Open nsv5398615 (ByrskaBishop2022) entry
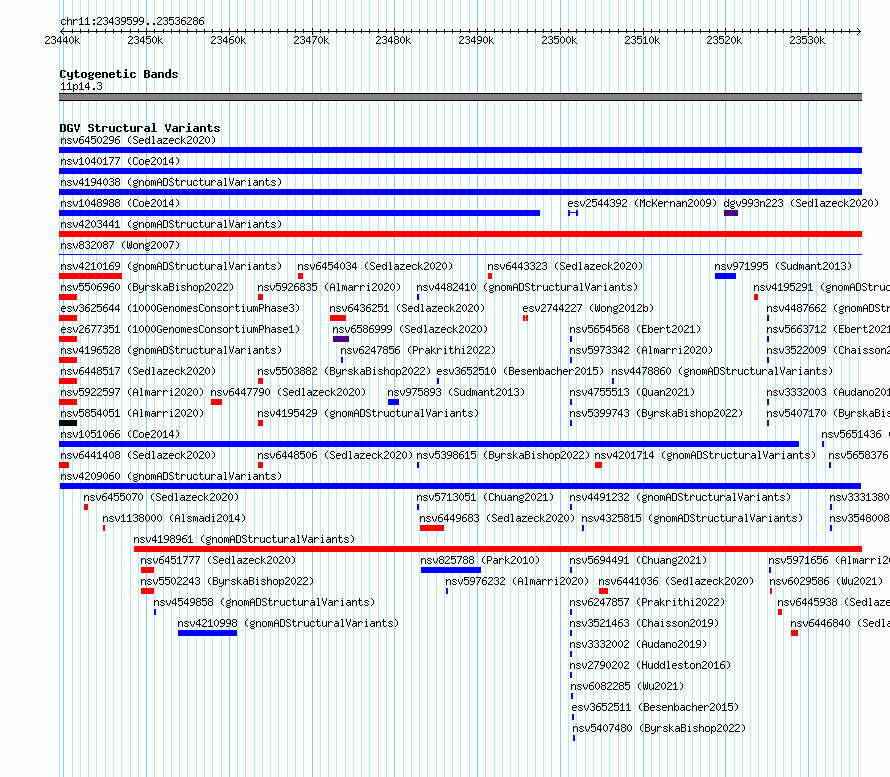The image size is (890, 777). point(503,455)
